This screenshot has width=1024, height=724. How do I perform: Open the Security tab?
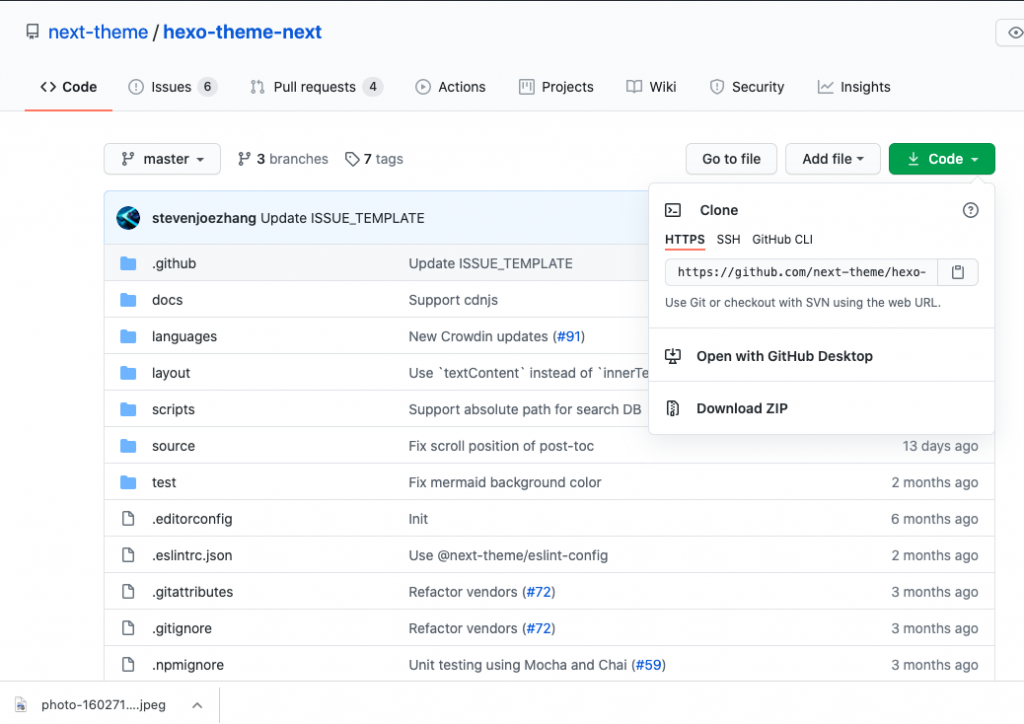point(746,87)
